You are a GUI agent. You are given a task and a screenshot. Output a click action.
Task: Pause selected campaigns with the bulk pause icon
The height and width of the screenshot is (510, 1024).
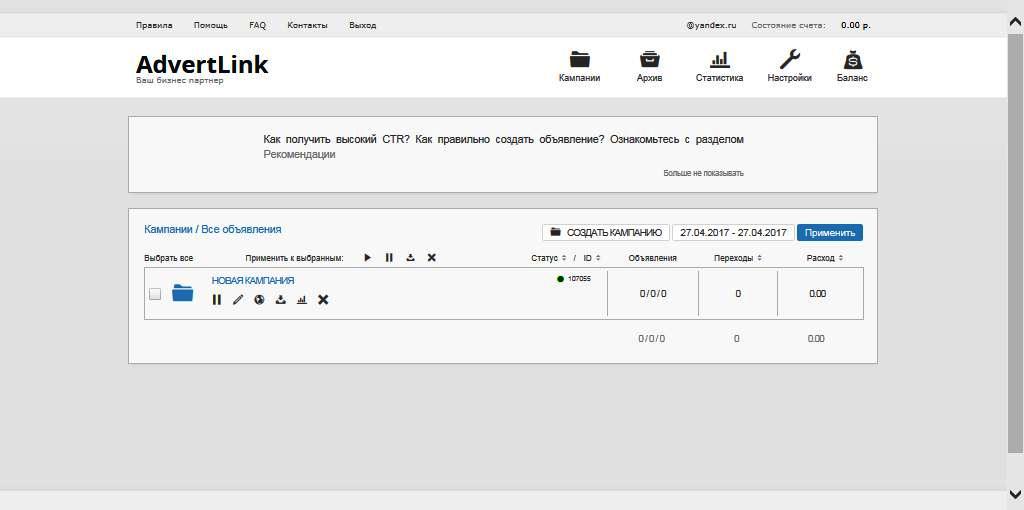point(389,258)
